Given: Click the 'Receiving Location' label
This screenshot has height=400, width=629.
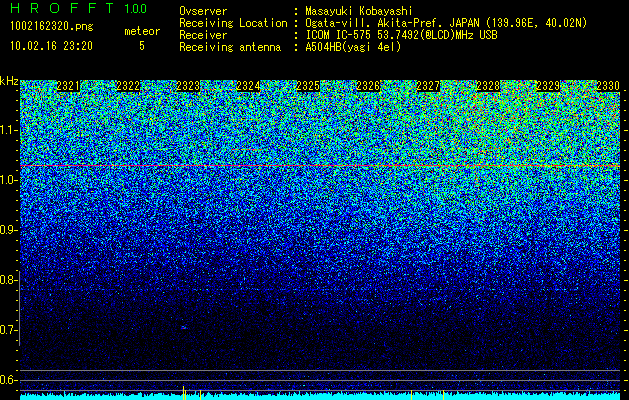Looking at the screenshot, I should (233, 23).
